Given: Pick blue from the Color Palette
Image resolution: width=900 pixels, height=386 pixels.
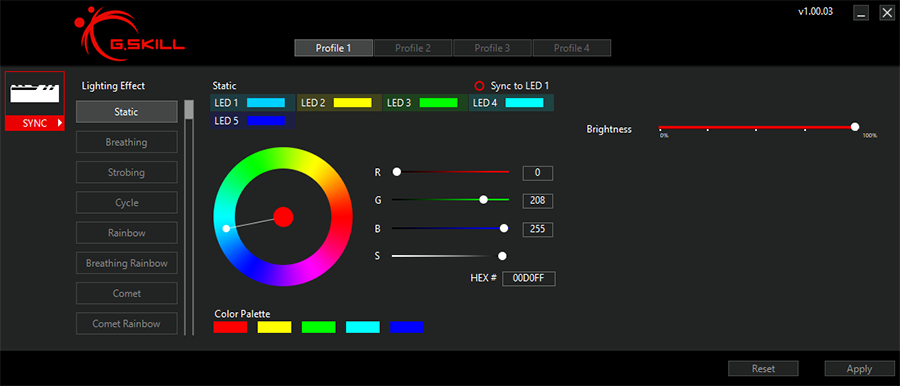Looking at the screenshot, I should coord(407,327).
